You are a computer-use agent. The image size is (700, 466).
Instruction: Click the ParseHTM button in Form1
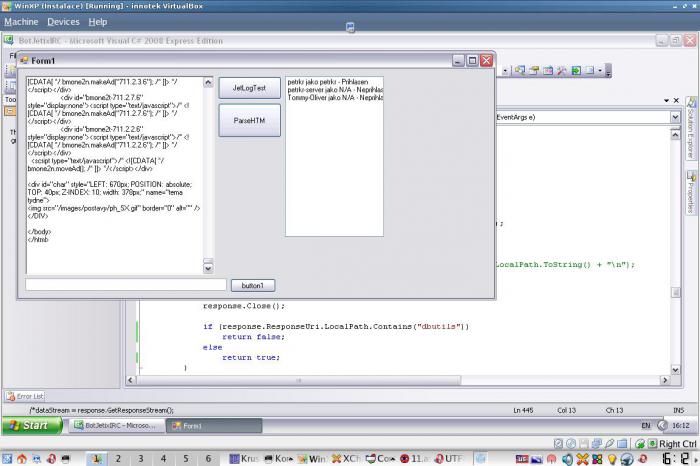[250, 121]
